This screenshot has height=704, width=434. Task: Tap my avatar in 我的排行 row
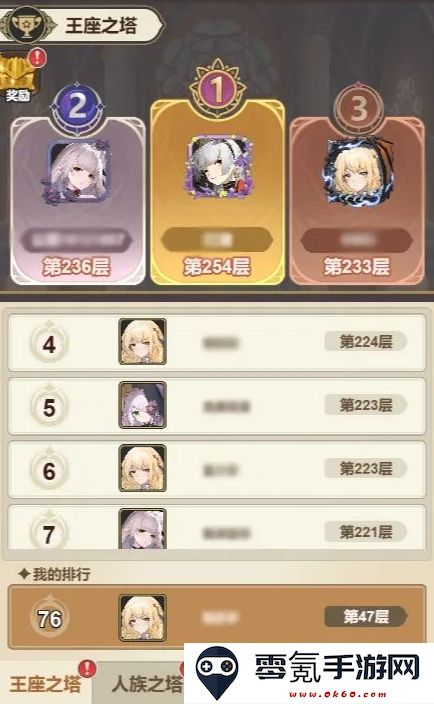pos(142,617)
